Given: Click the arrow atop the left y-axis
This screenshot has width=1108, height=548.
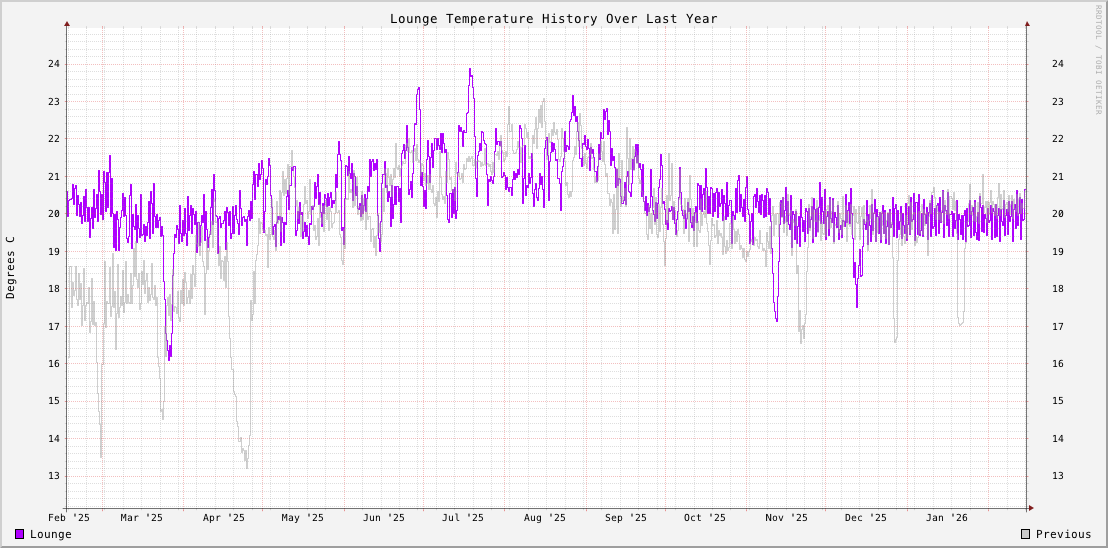Looking at the screenshot, I should (x=67, y=23).
